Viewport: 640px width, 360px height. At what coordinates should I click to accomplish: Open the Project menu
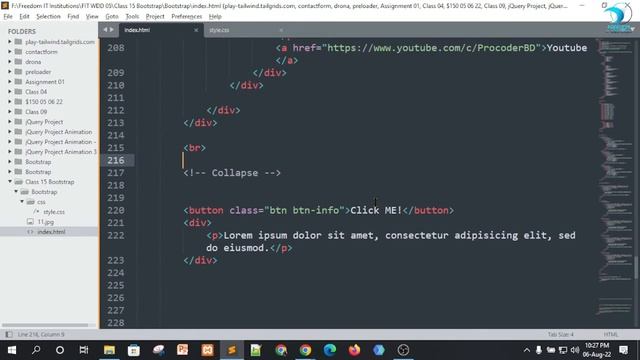point(155,16)
